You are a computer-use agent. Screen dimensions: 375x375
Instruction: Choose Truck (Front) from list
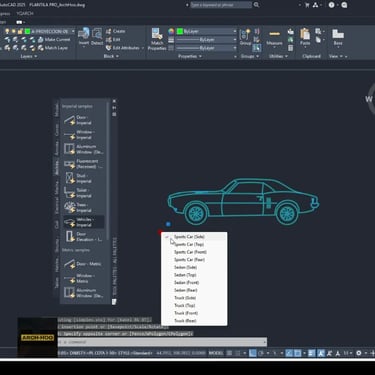tap(194, 313)
